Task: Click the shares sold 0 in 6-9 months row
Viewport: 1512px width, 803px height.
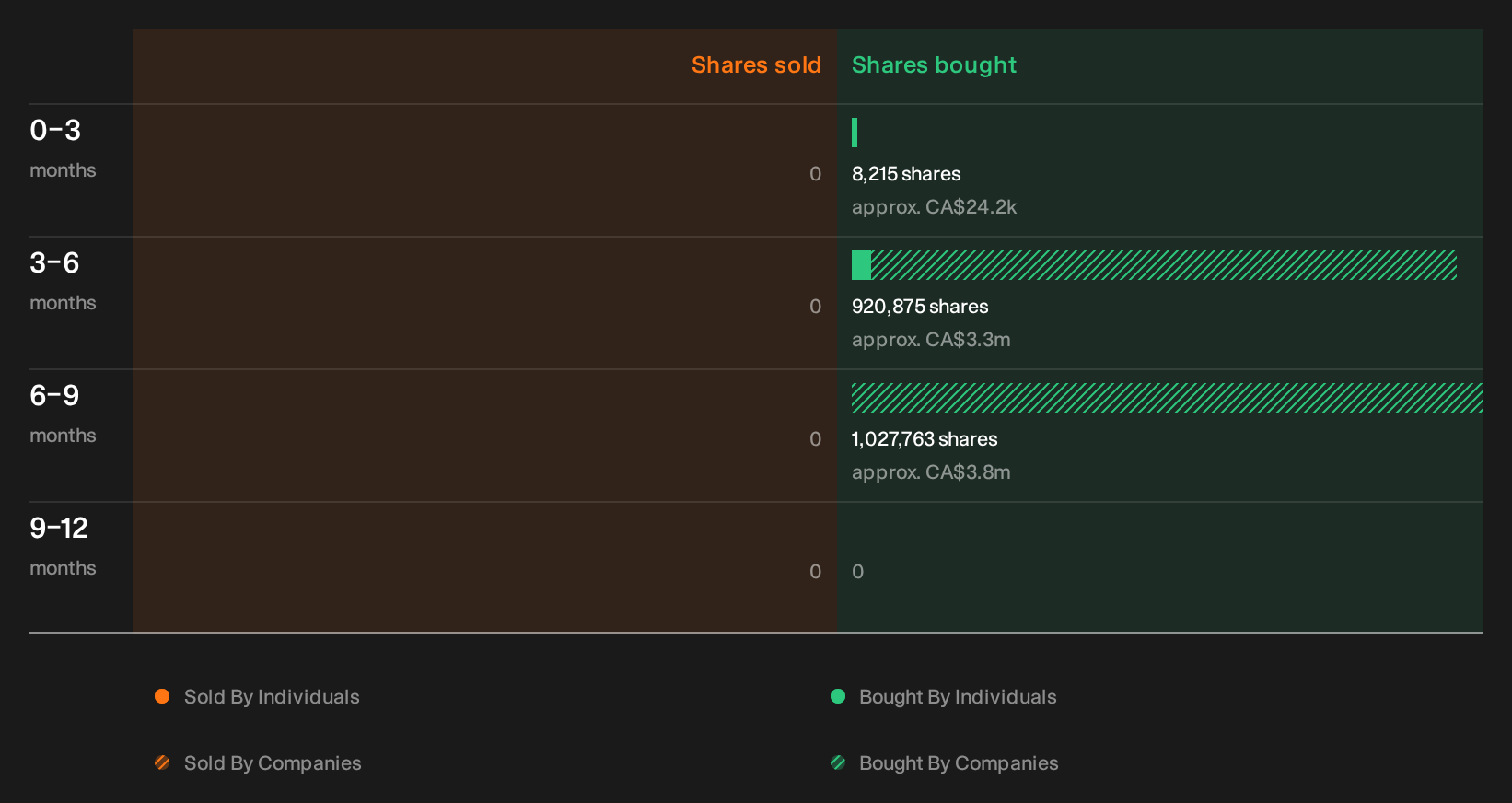Action: [x=815, y=439]
